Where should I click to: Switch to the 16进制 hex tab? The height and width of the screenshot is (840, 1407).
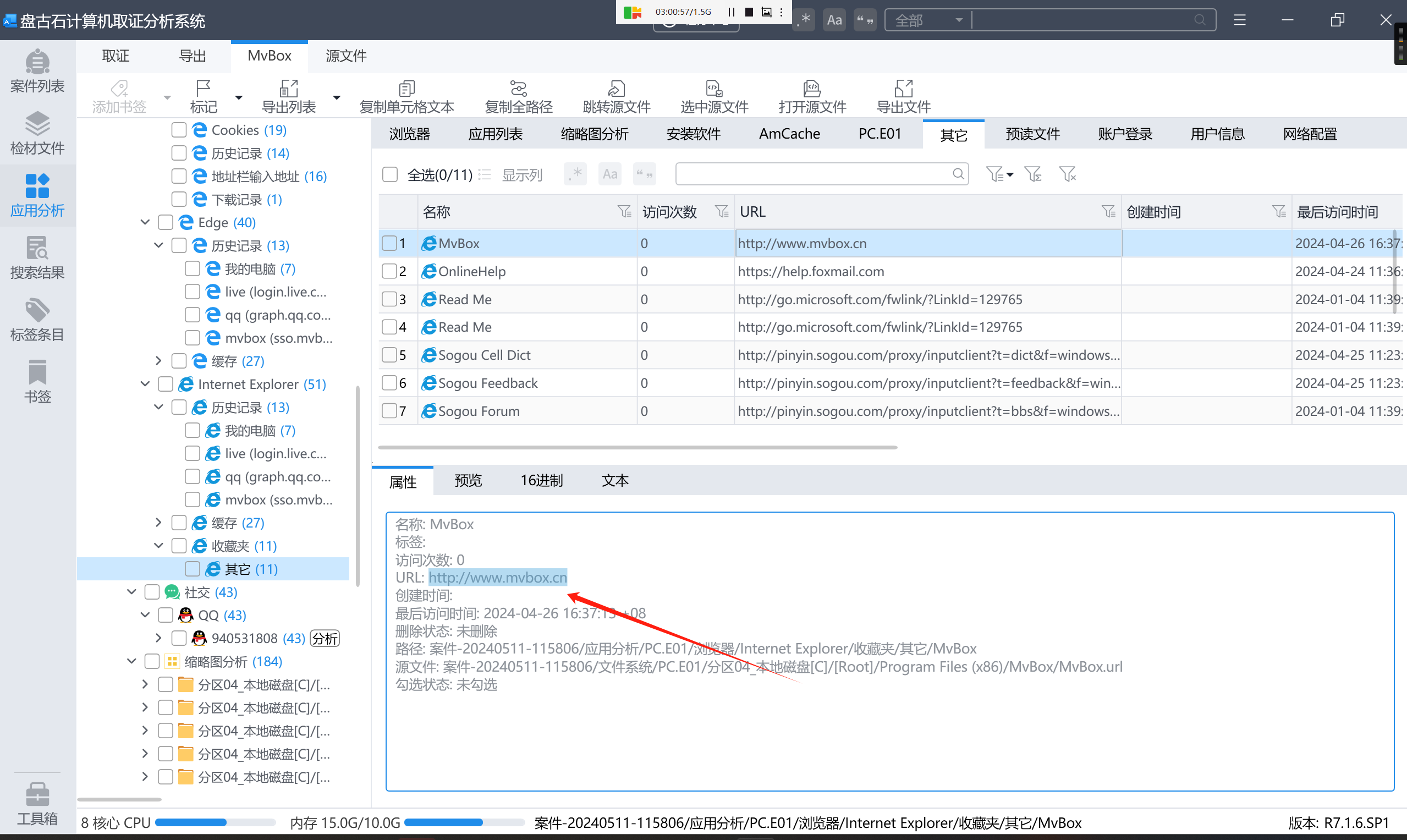[541, 481]
